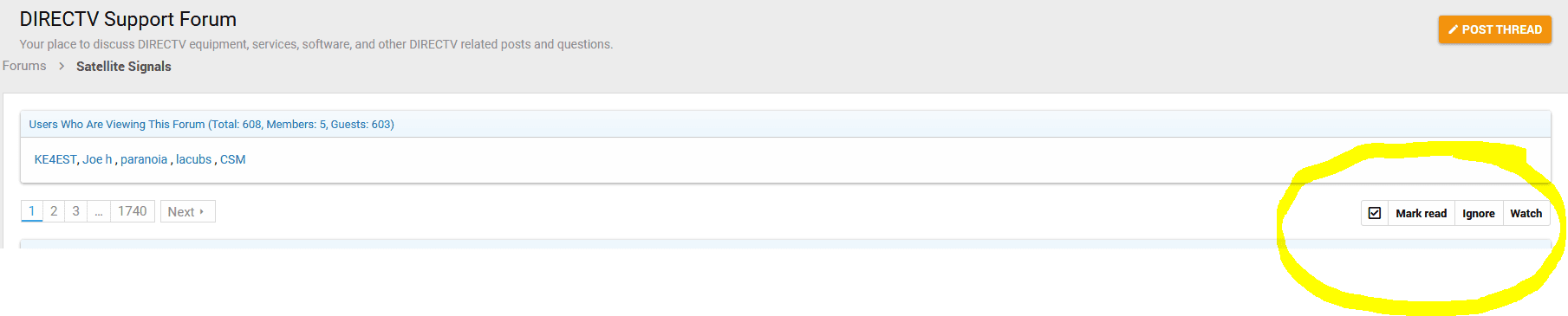Screen dimensions: 1568x316
Task: Go to page 2
Action: [54, 211]
